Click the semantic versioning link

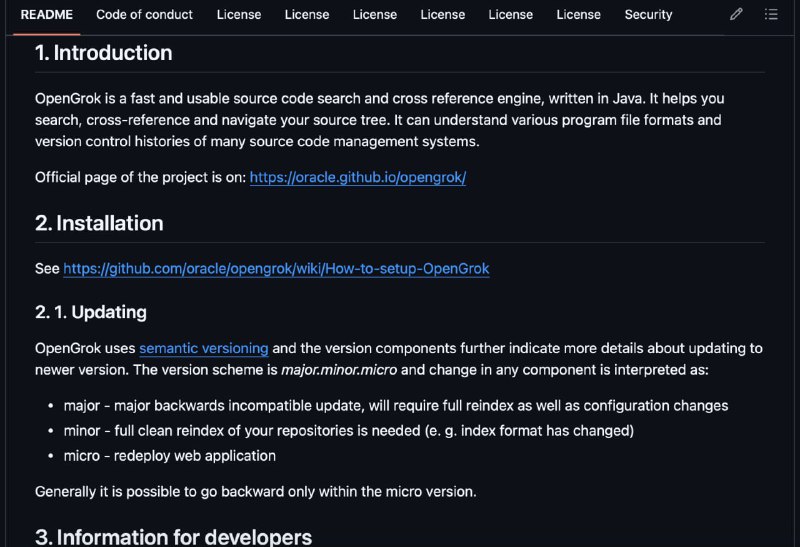(x=203, y=349)
